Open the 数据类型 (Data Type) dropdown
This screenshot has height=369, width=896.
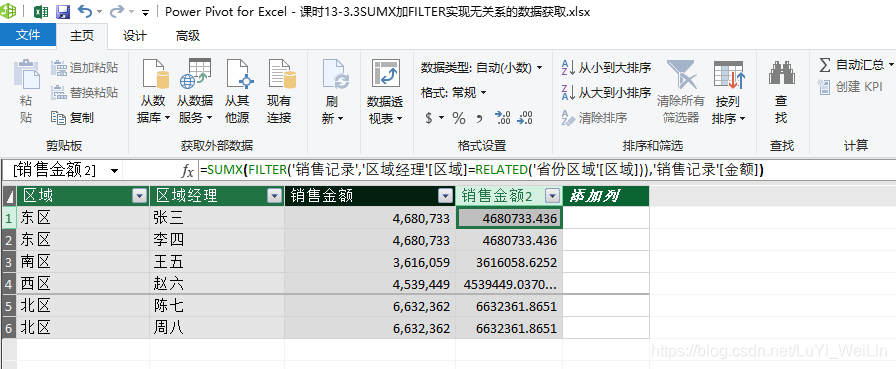482,68
